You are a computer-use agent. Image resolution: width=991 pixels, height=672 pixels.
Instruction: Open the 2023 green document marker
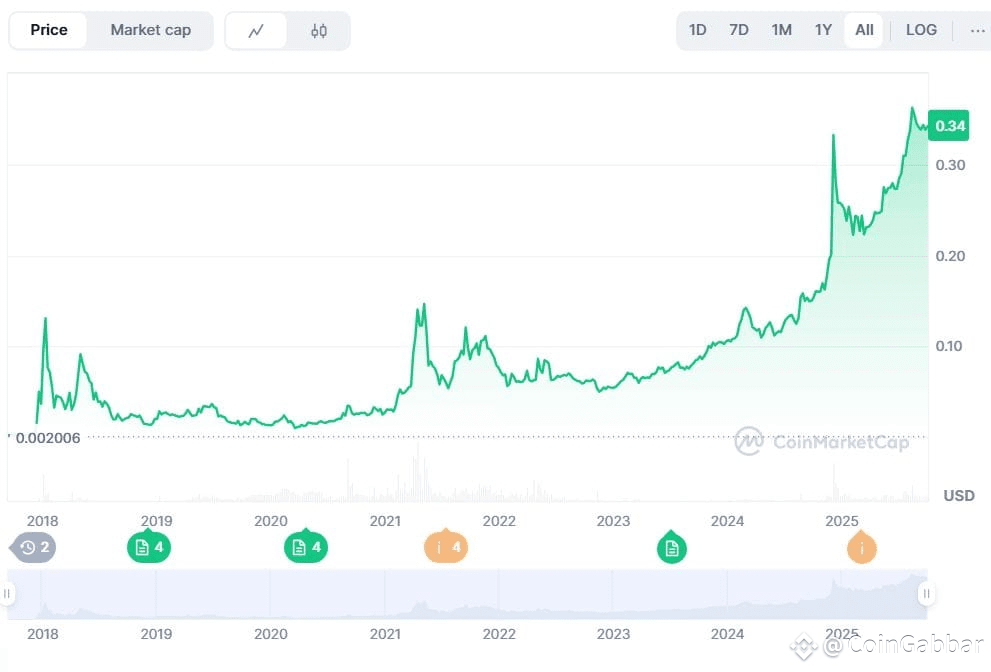(672, 547)
